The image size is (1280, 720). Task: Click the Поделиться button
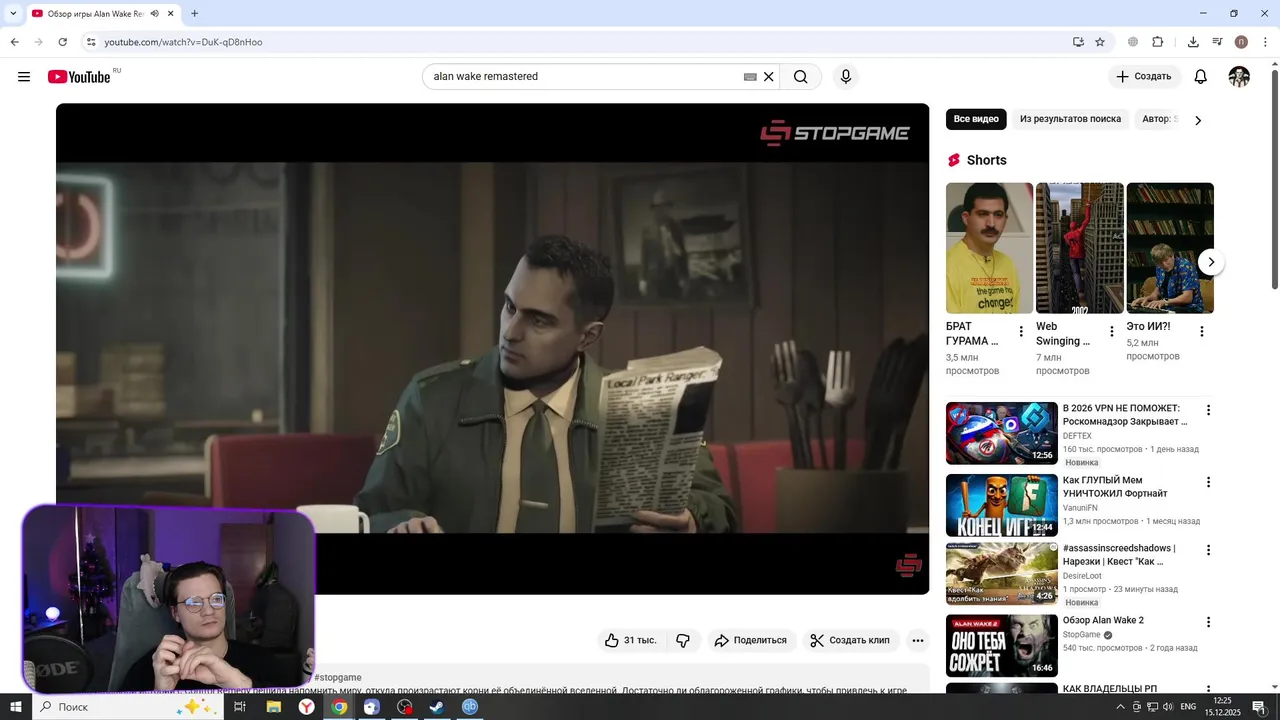(x=751, y=640)
